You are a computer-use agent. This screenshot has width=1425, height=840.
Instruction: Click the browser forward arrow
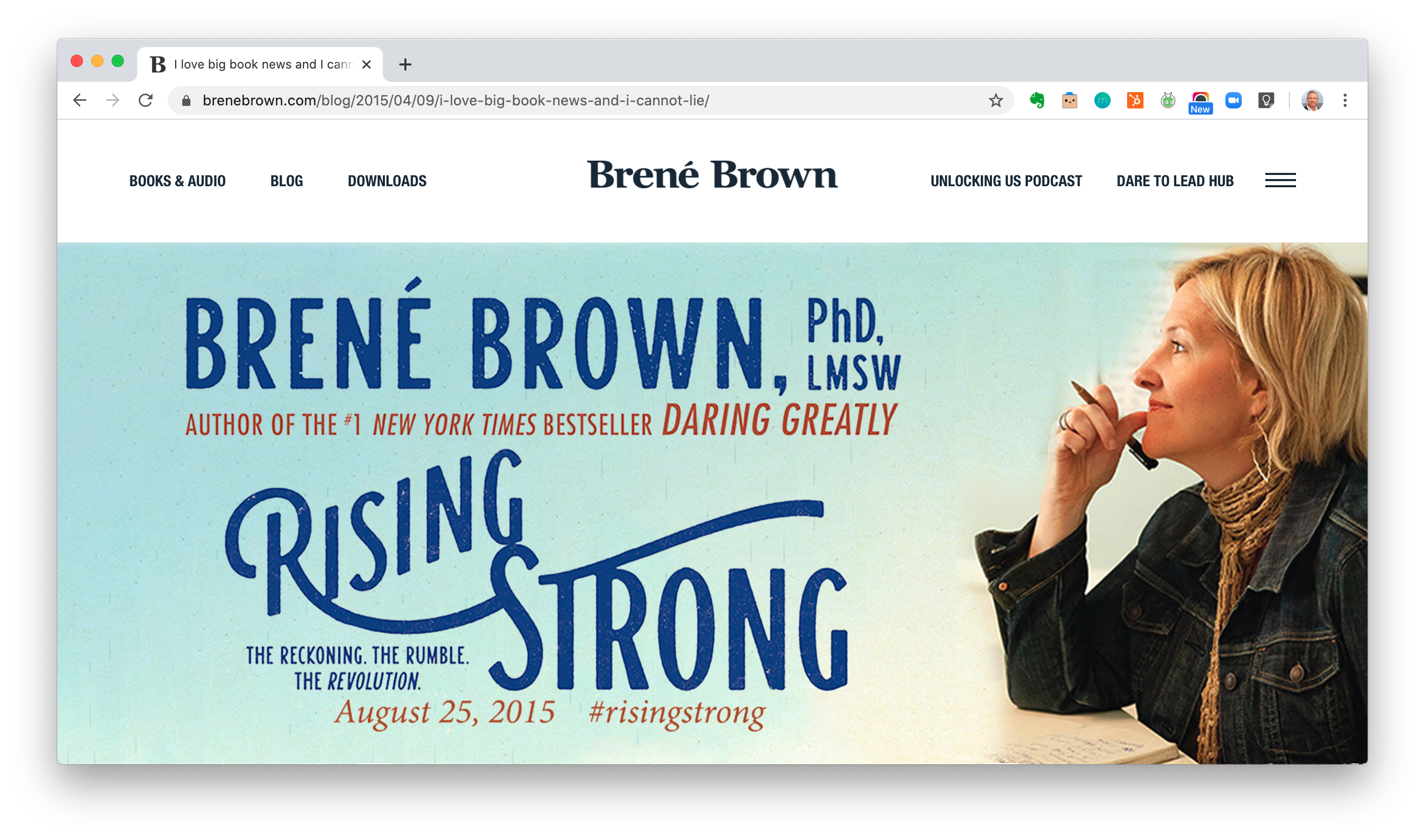113,100
